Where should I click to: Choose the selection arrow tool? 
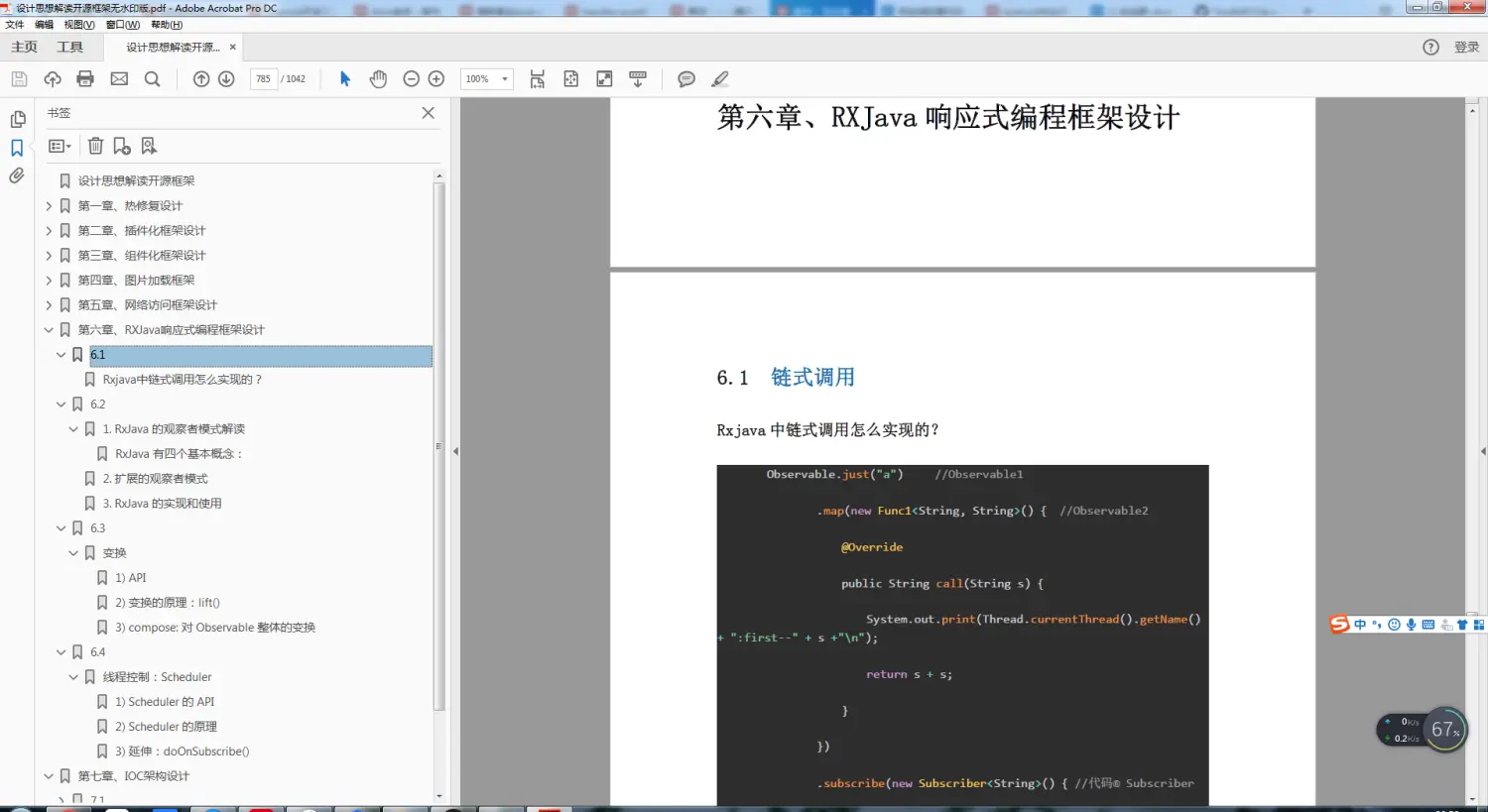pos(345,79)
